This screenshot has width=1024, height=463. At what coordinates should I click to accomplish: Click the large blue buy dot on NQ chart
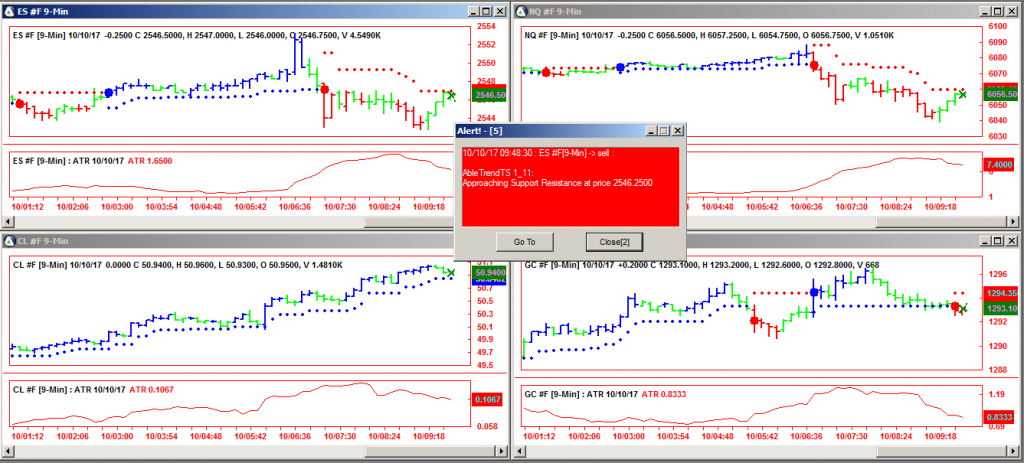point(620,67)
